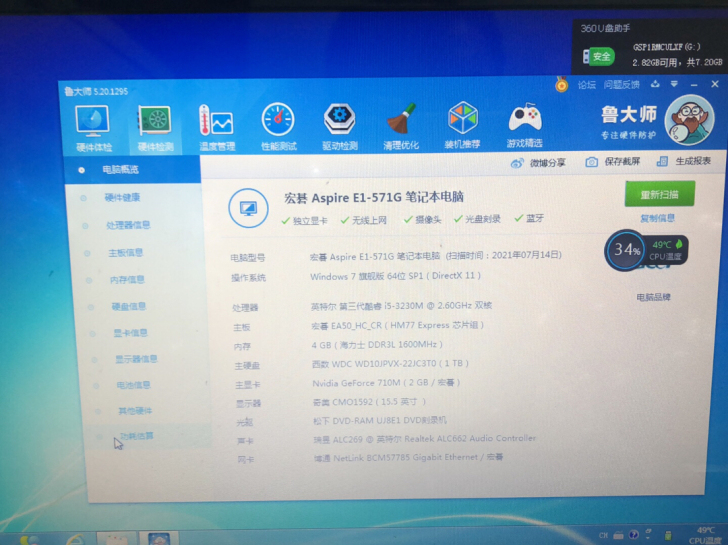Viewport: 728px width, 545px height.
Task: Open 主板信息 motherboard info
Action: pos(126,253)
